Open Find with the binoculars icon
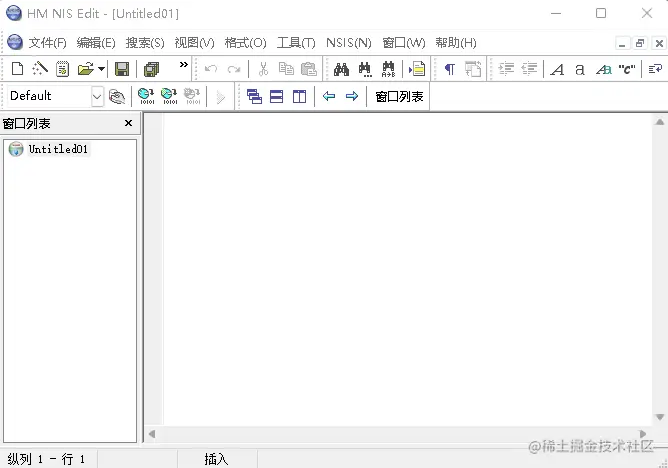The height and width of the screenshot is (468, 668). (x=341, y=69)
